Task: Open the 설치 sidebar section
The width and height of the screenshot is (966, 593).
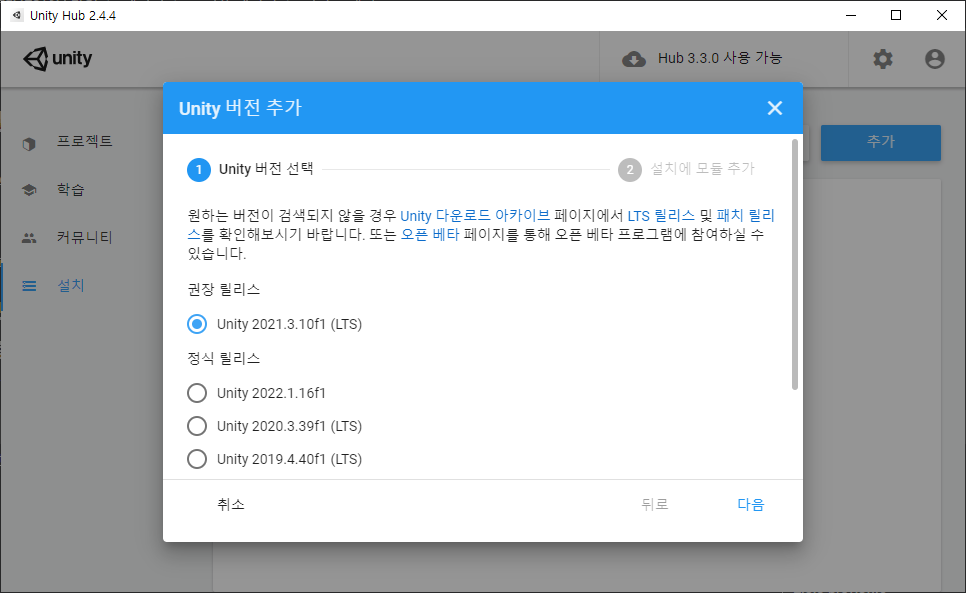Action: point(70,285)
